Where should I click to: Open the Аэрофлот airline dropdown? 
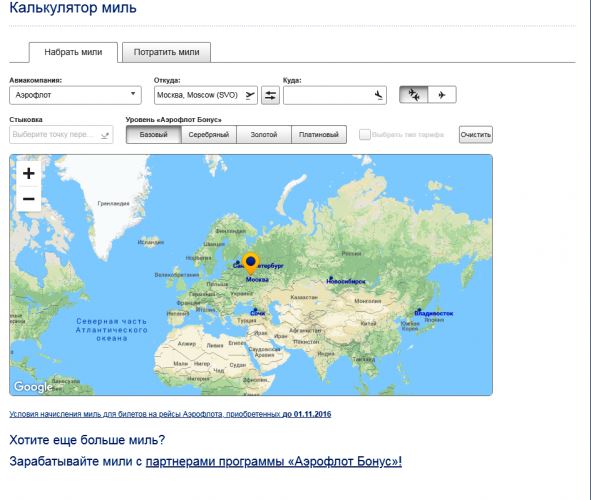(x=75, y=95)
